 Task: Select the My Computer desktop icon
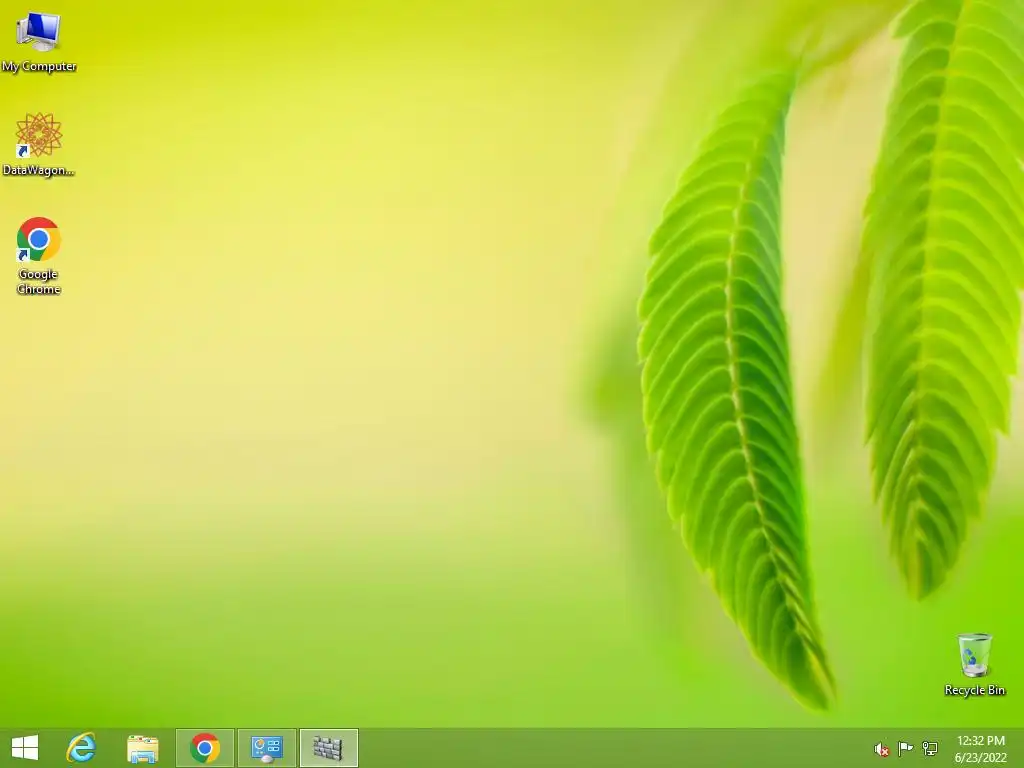[x=39, y=41]
